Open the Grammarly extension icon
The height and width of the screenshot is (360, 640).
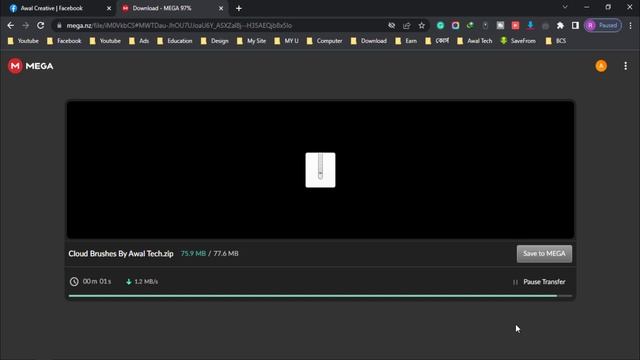440,25
